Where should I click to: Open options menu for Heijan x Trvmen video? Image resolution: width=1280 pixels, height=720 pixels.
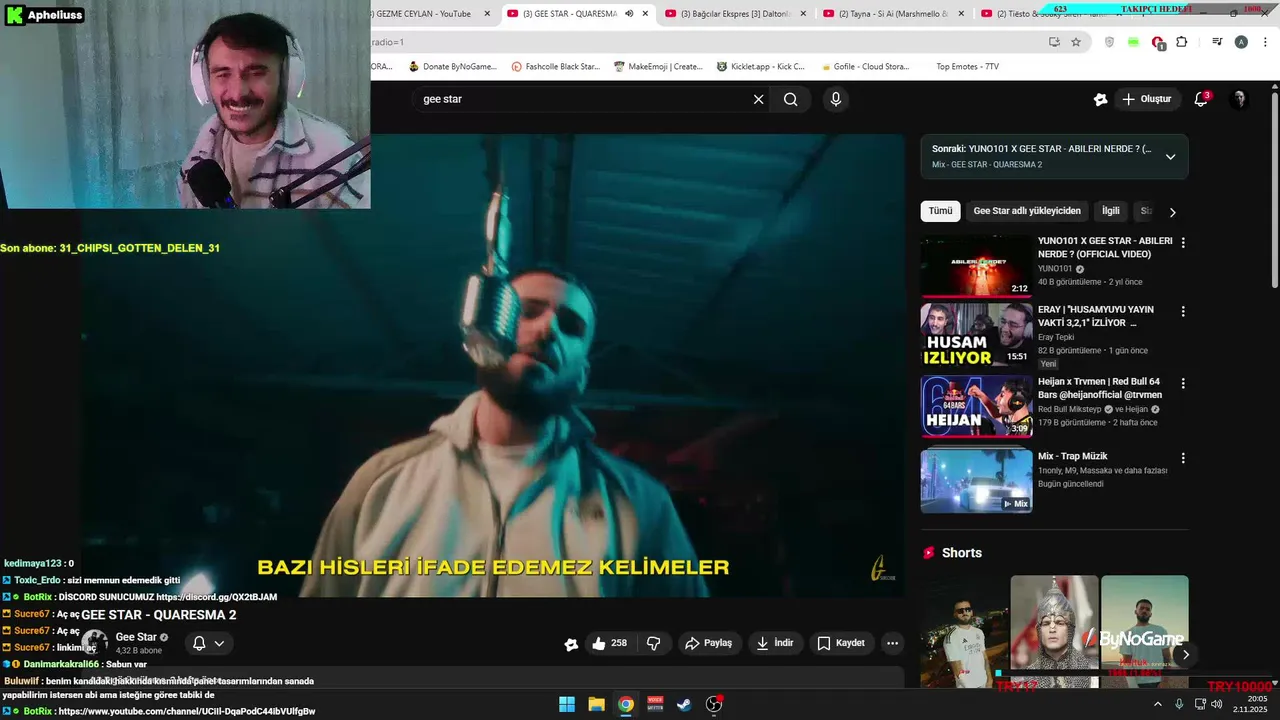pyautogui.click(x=1183, y=383)
